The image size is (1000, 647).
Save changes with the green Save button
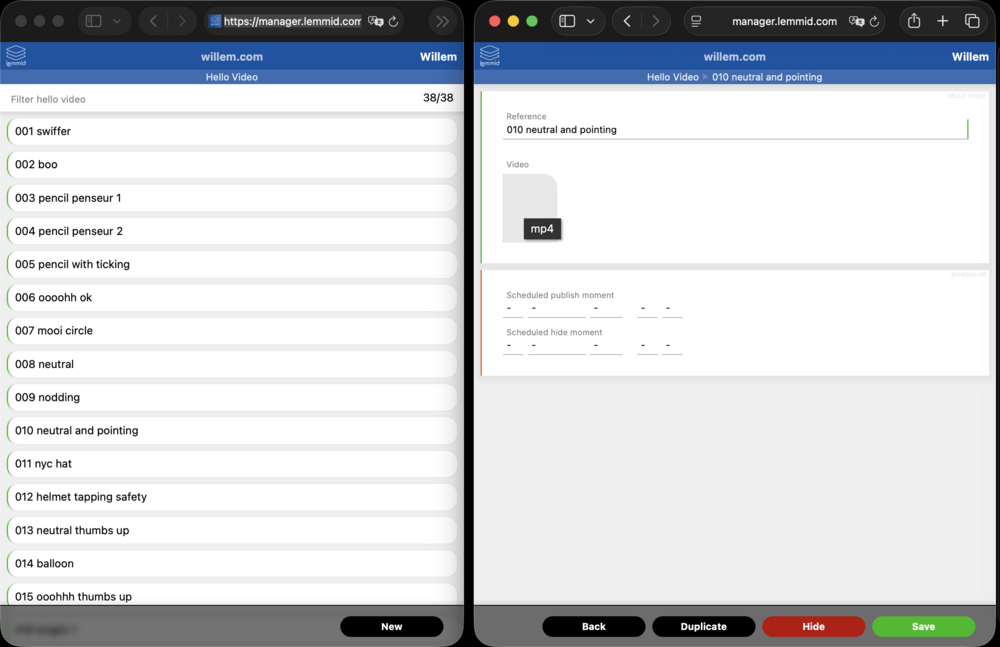923,626
